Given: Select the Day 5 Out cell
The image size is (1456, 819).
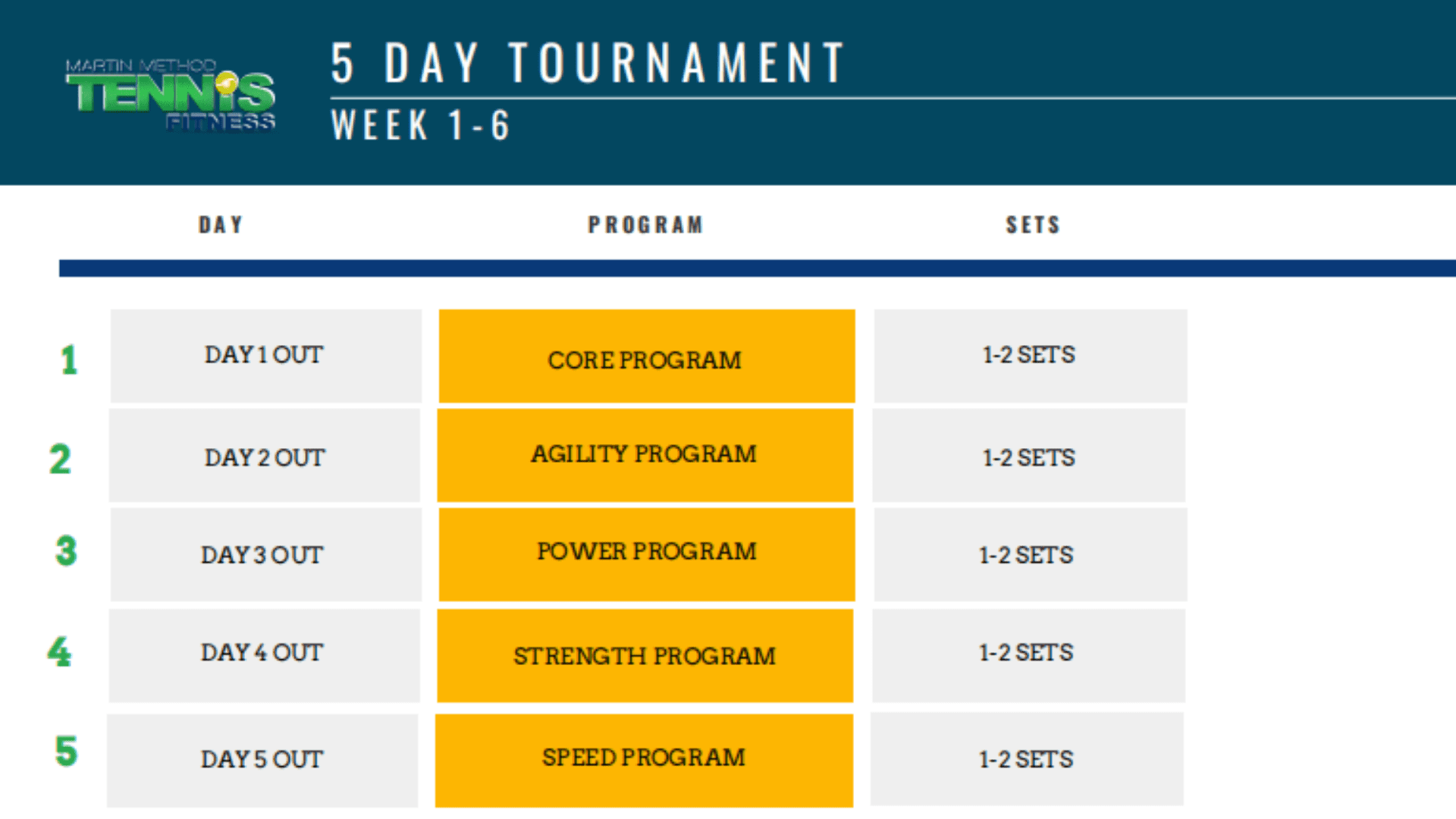Looking at the screenshot, I should pos(262,760).
